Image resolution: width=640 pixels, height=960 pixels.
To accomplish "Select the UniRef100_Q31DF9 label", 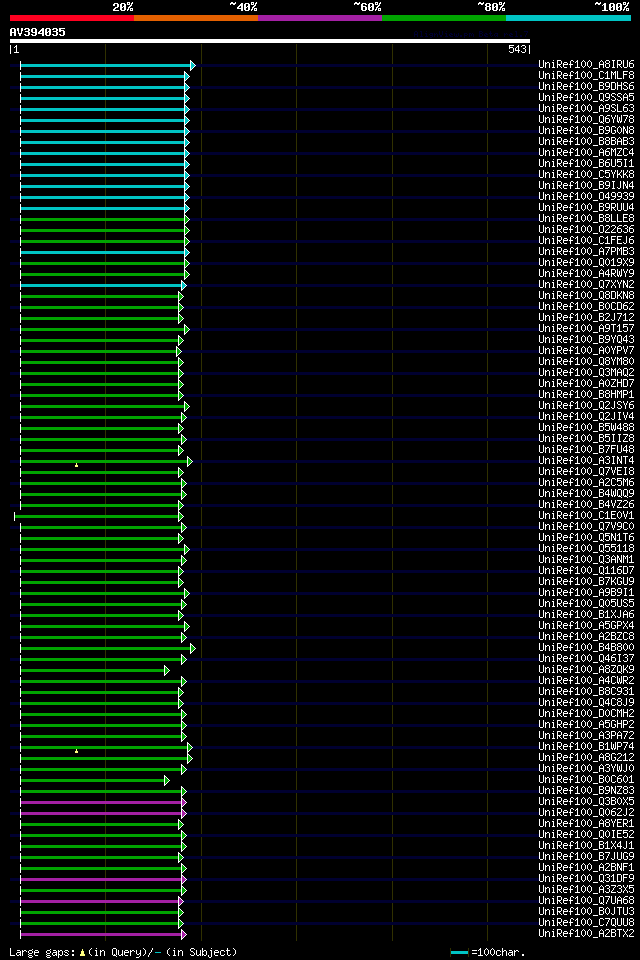I will pos(586,879).
